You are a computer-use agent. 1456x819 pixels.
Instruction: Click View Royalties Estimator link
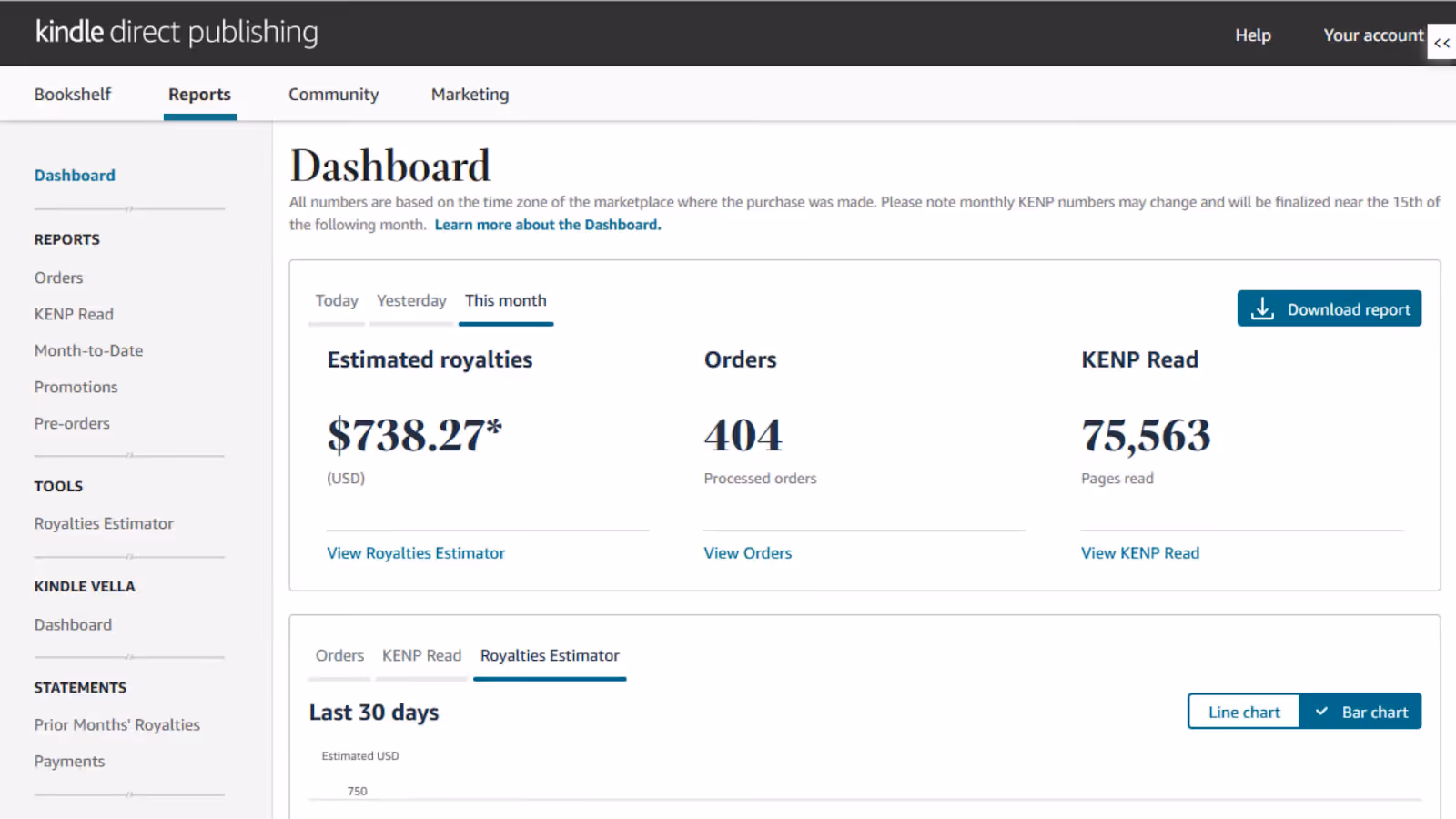[x=416, y=553]
